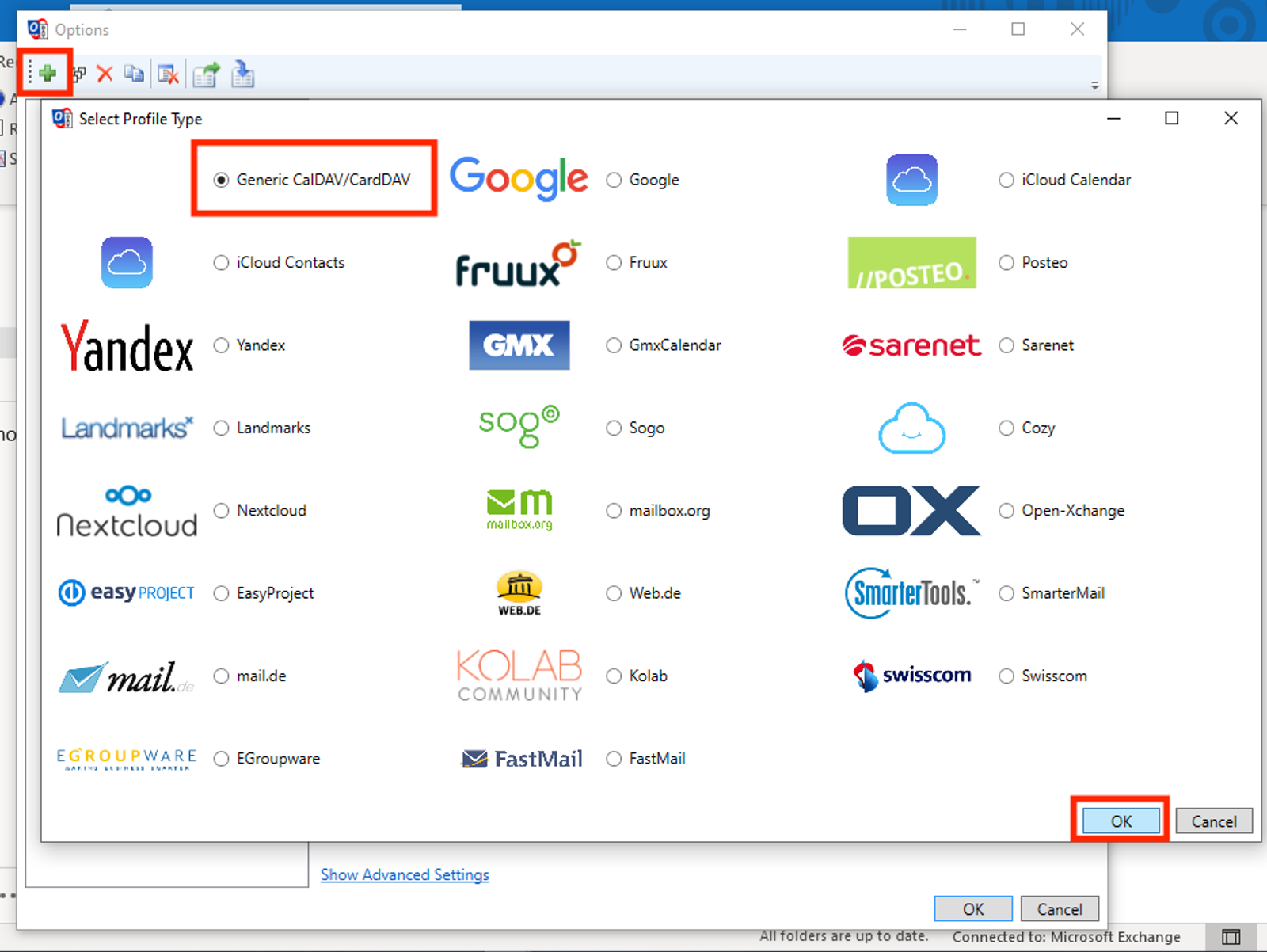Pick the GmxCalendar radio button

[614, 345]
